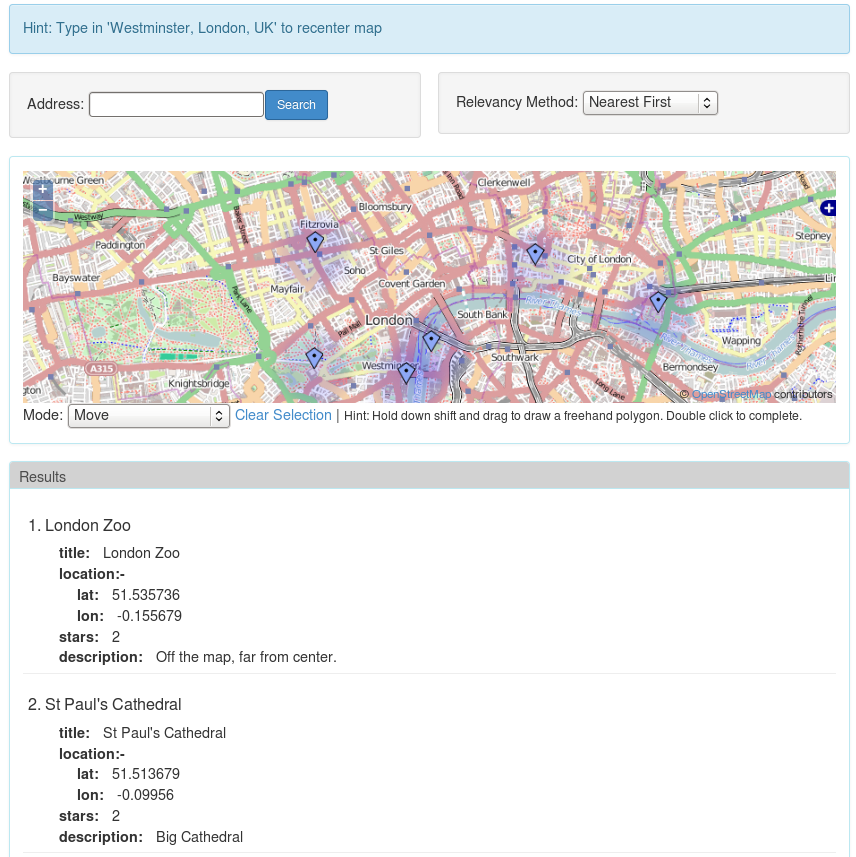Viewport: 856px width, 857px height.
Task: Focus the Address input field
Action: (177, 104)
